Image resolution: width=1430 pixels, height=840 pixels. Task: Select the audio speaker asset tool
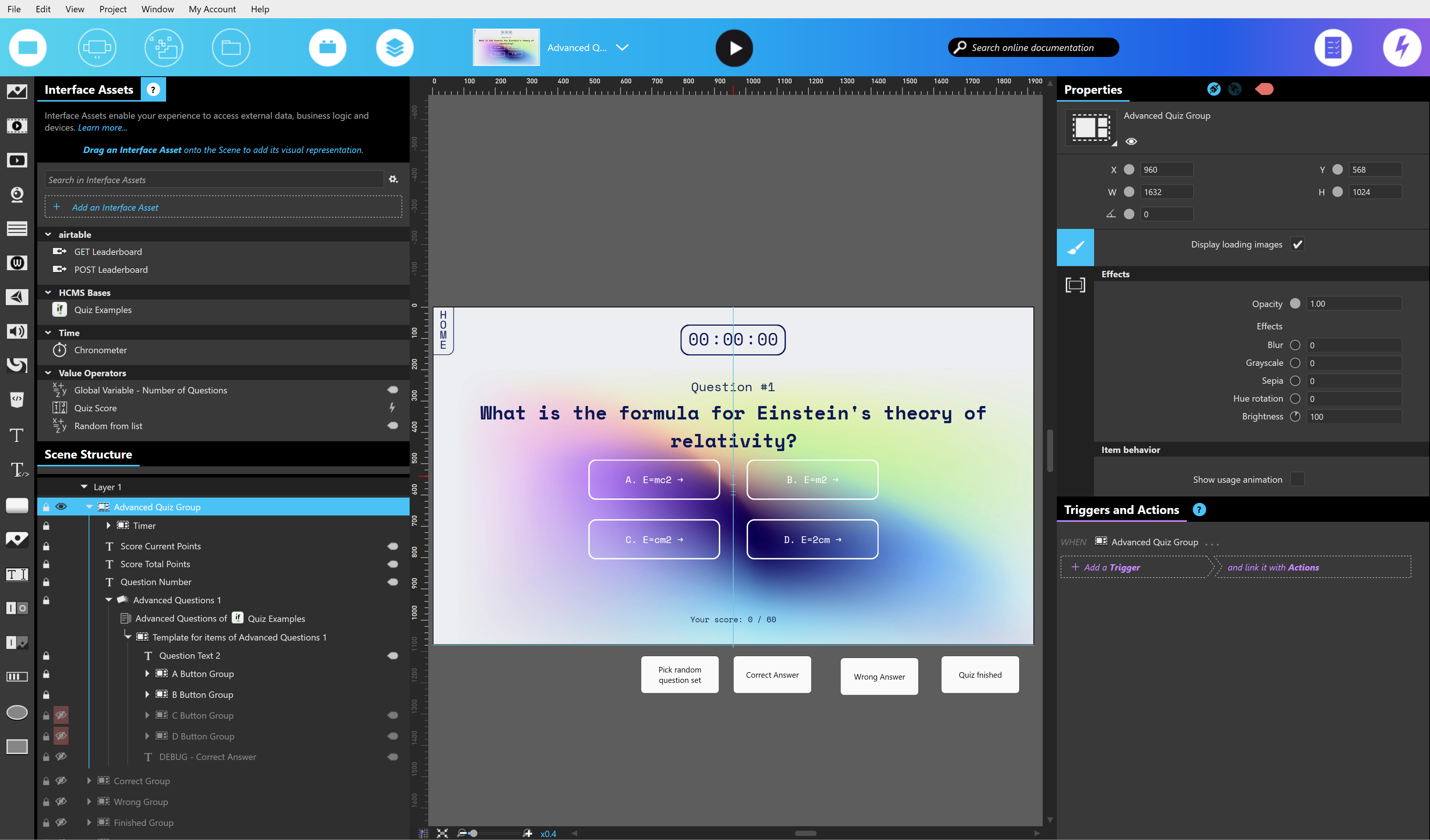point(17,331)
